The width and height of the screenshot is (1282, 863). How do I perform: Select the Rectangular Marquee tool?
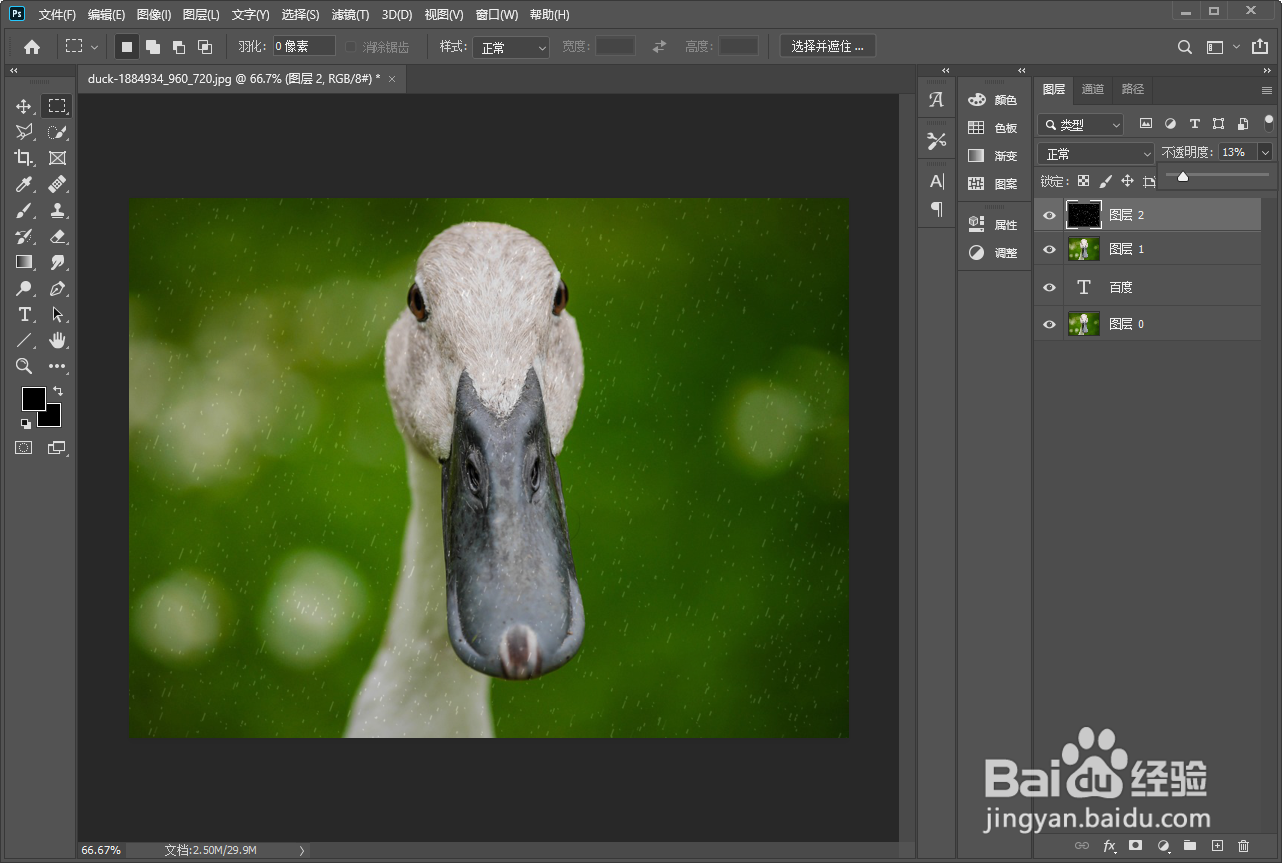[57, 106]
